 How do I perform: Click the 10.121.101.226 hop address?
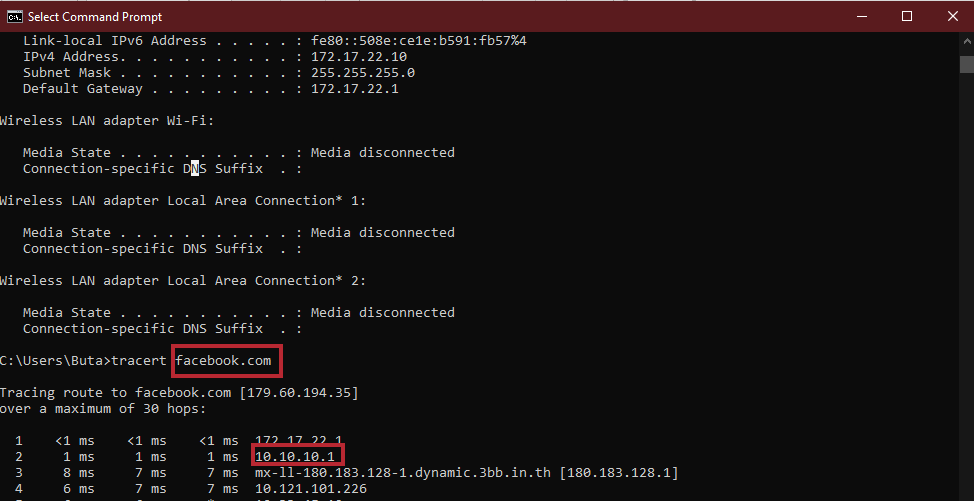pyautogui.click(x=311, y=489)
